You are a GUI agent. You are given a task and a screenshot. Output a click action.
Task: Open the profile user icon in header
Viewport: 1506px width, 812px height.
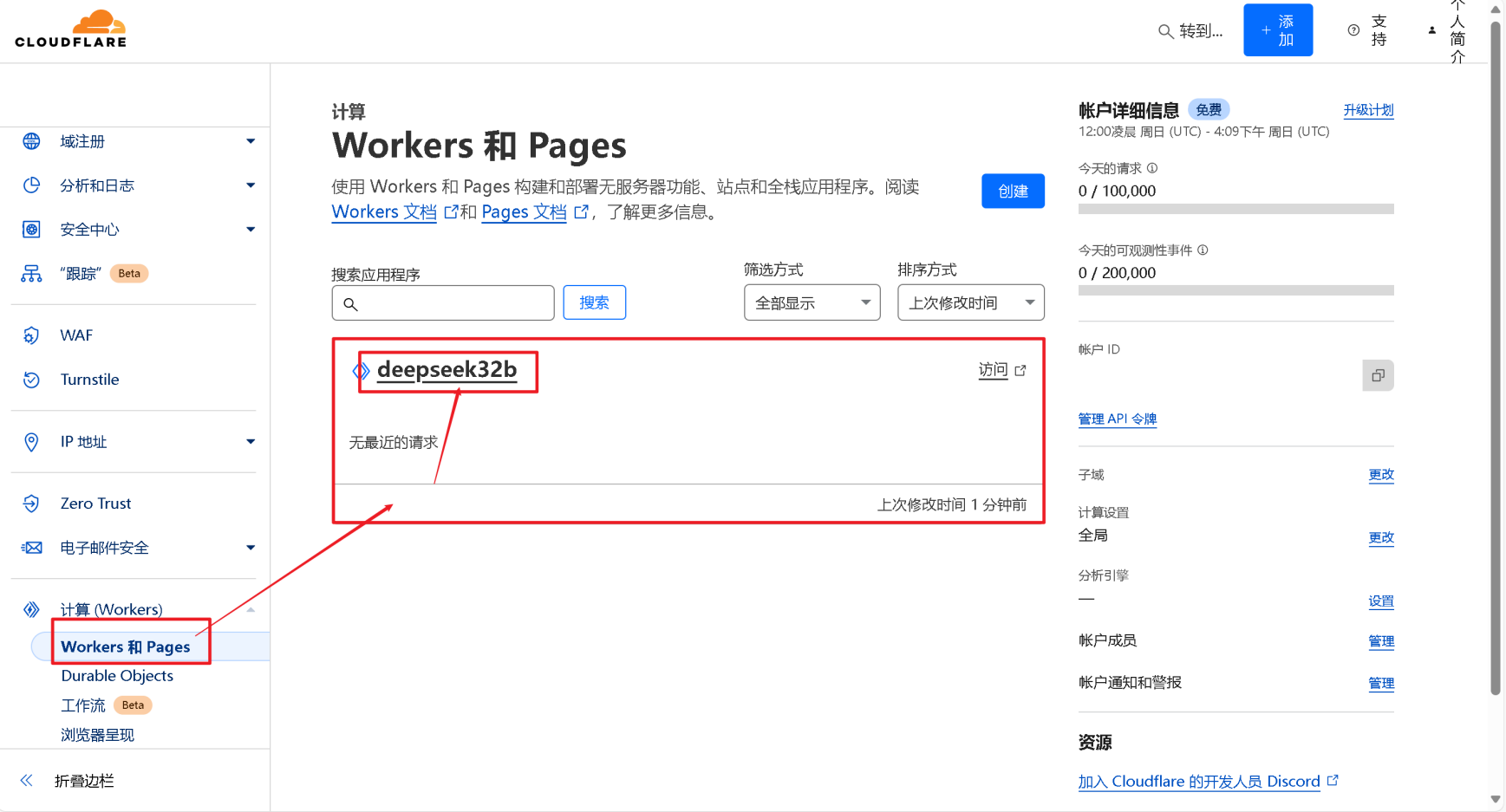[1431, 30]
